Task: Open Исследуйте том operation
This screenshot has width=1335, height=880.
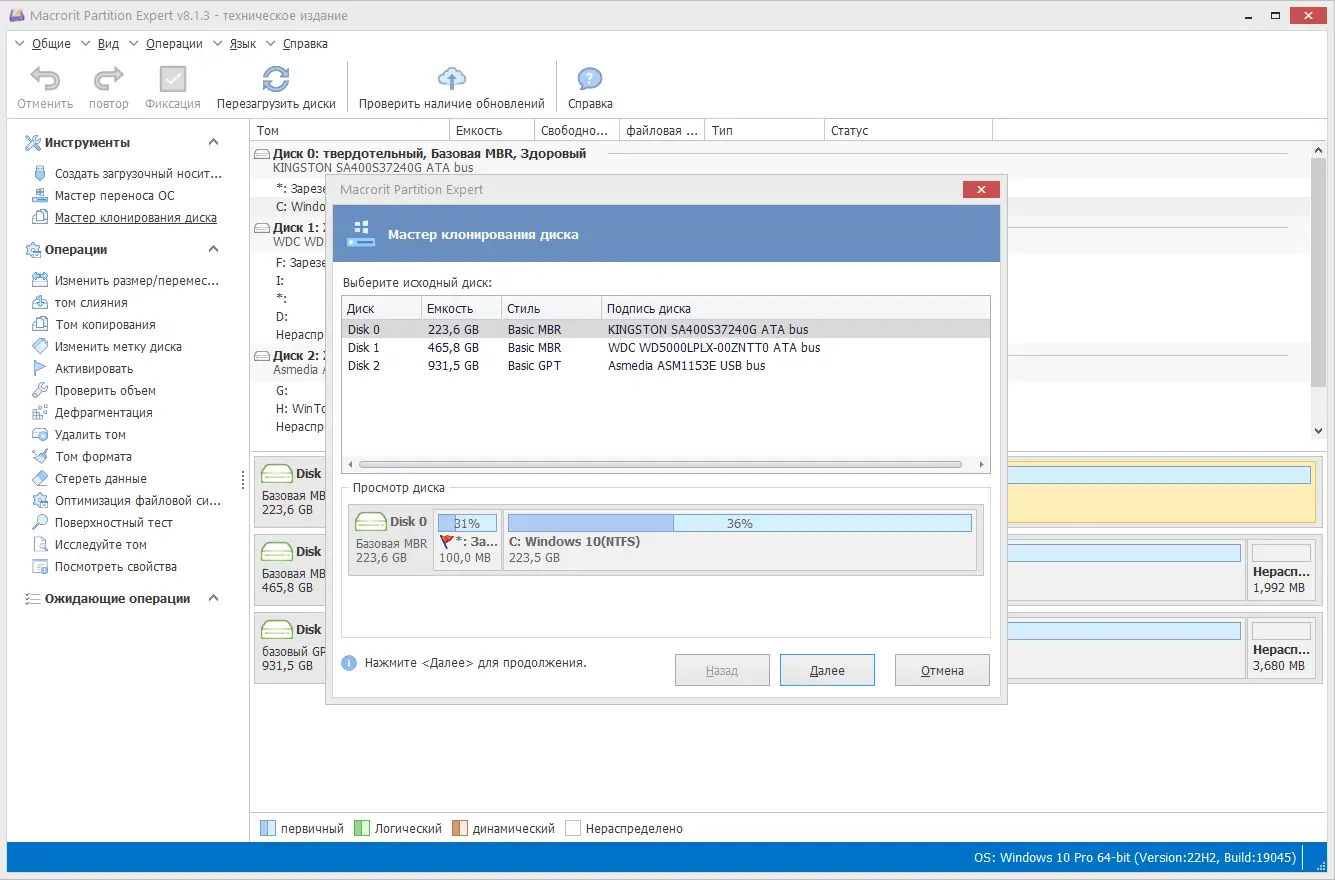Action: click(89, 545)
